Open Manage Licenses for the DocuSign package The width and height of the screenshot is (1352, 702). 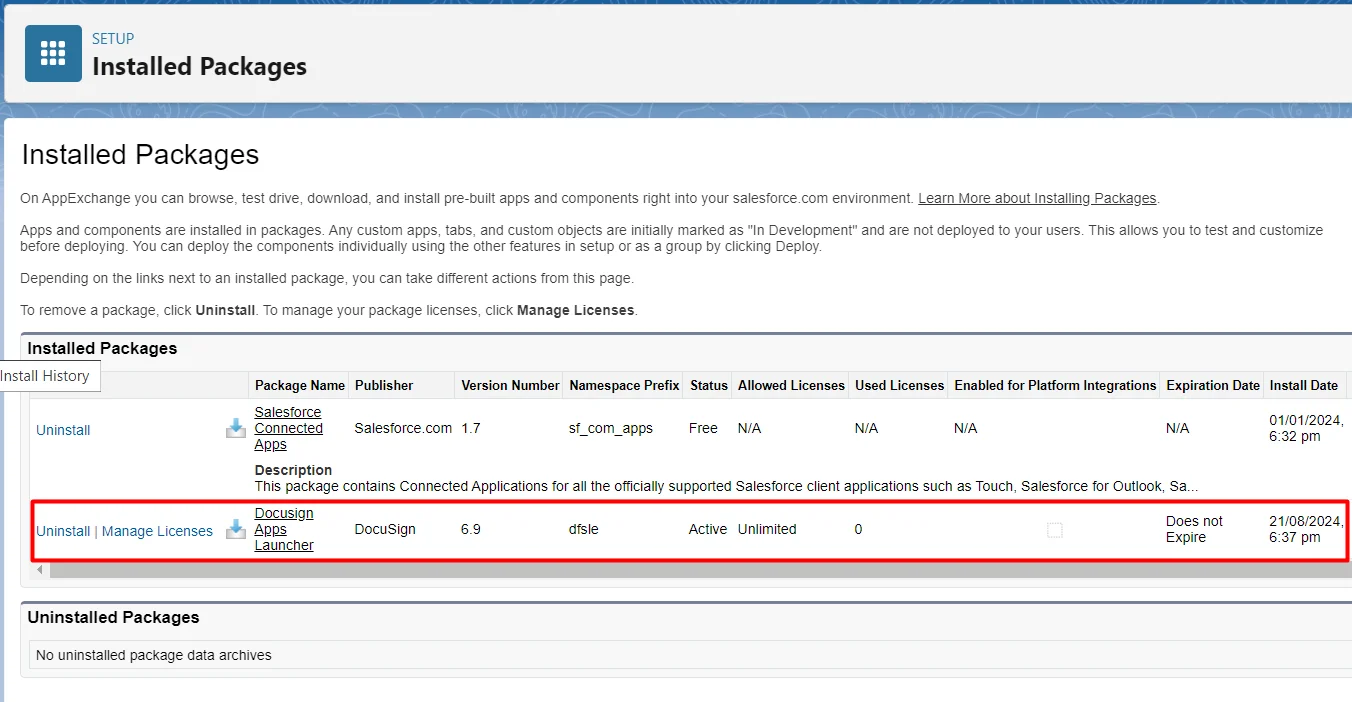[157, 531]
